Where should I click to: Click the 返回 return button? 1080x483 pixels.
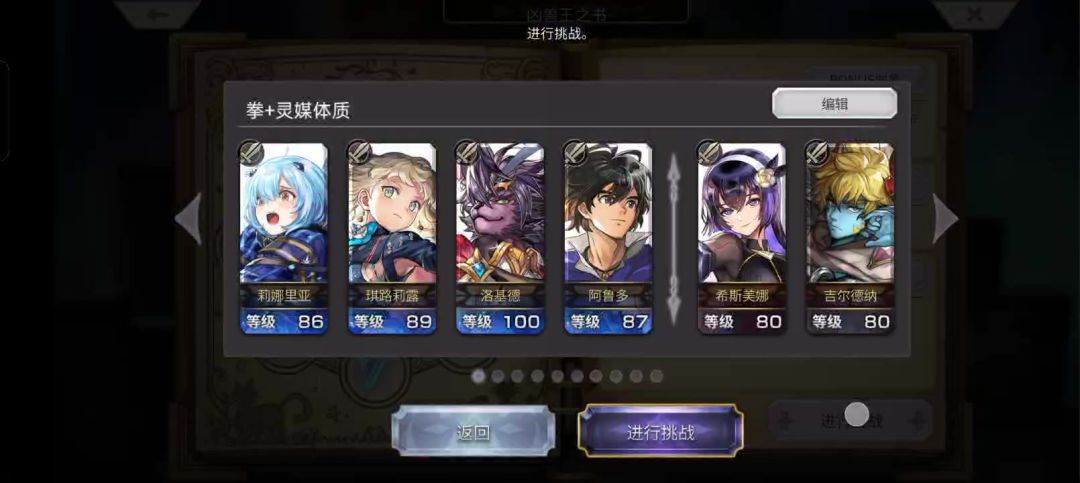coord(473,431)
